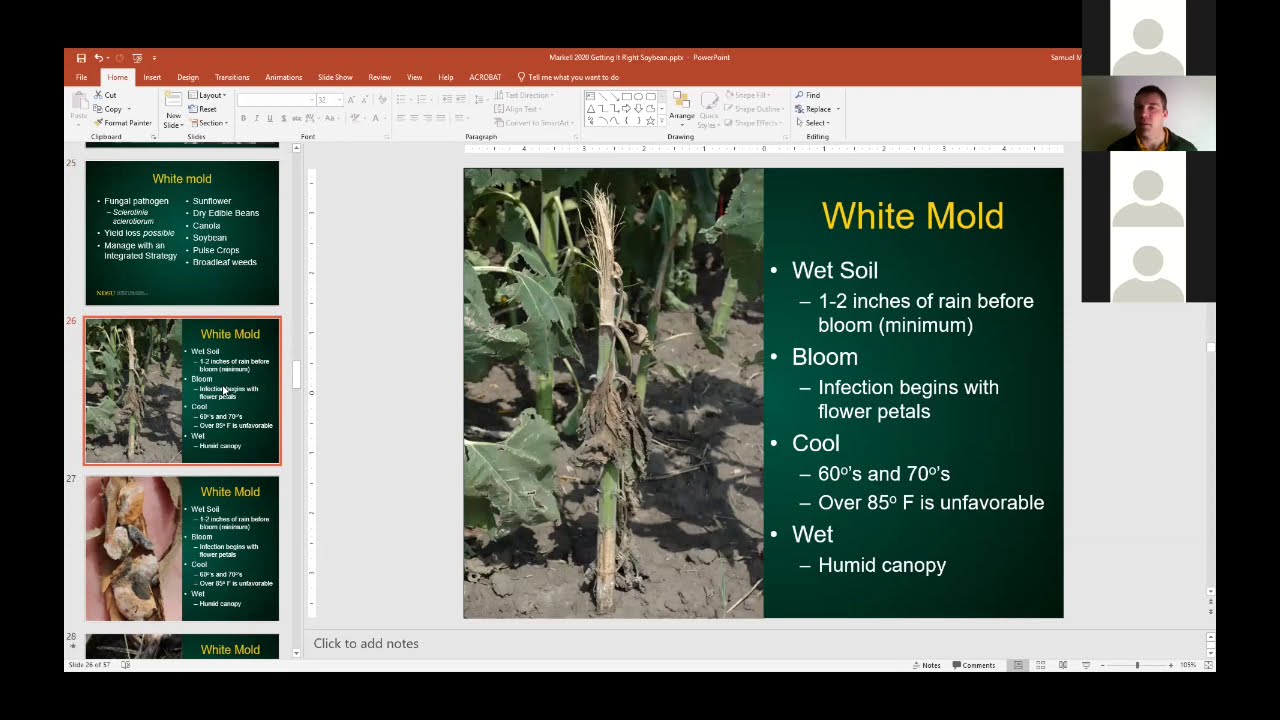Apply italic formatting

click(x=256, y=118)
